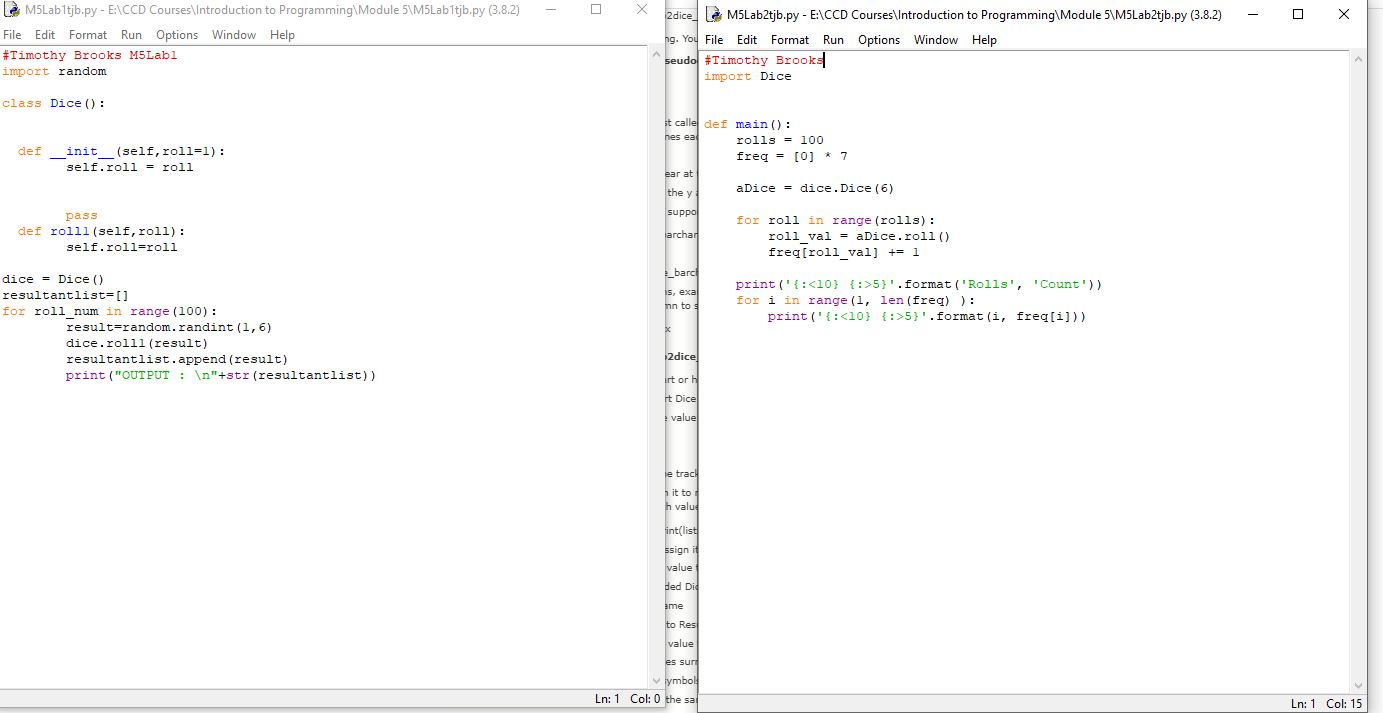This screenshot has width=1383, height=713.
Task: Open Help menu in M5Lab2tjb.py window
Action: (984, 40)
